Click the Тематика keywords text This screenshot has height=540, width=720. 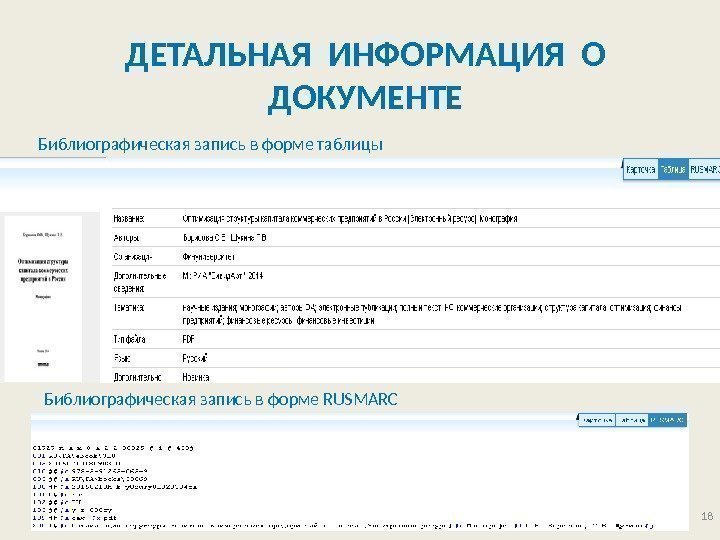[x=432, y=314]
